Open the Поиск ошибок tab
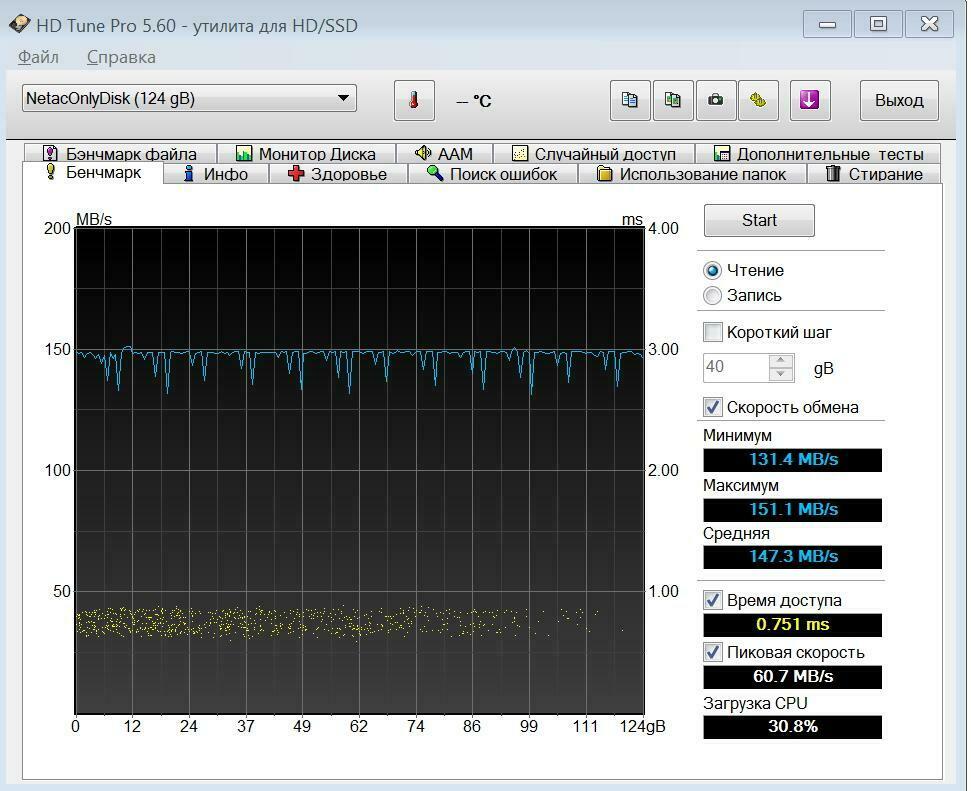The width and height of the screenshot is (971, 791). coord(492,174)
